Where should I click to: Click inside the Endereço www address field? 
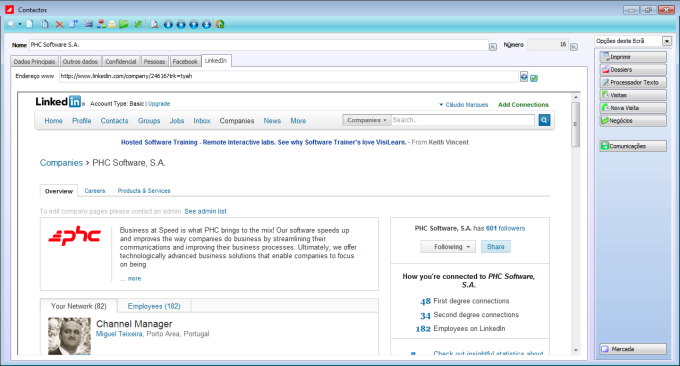(x=288, y=76)
